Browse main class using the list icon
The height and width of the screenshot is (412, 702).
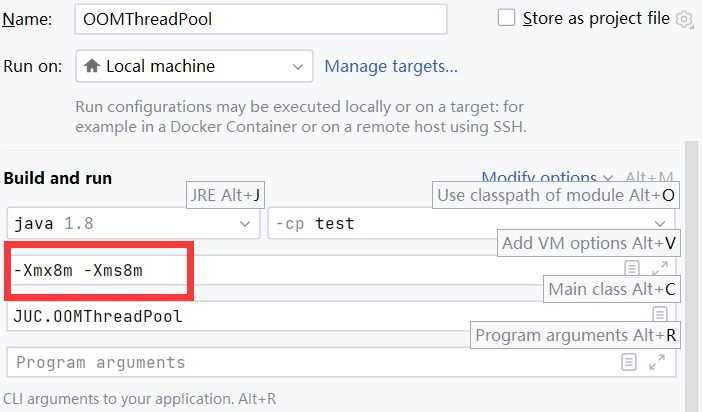(659, 314)
